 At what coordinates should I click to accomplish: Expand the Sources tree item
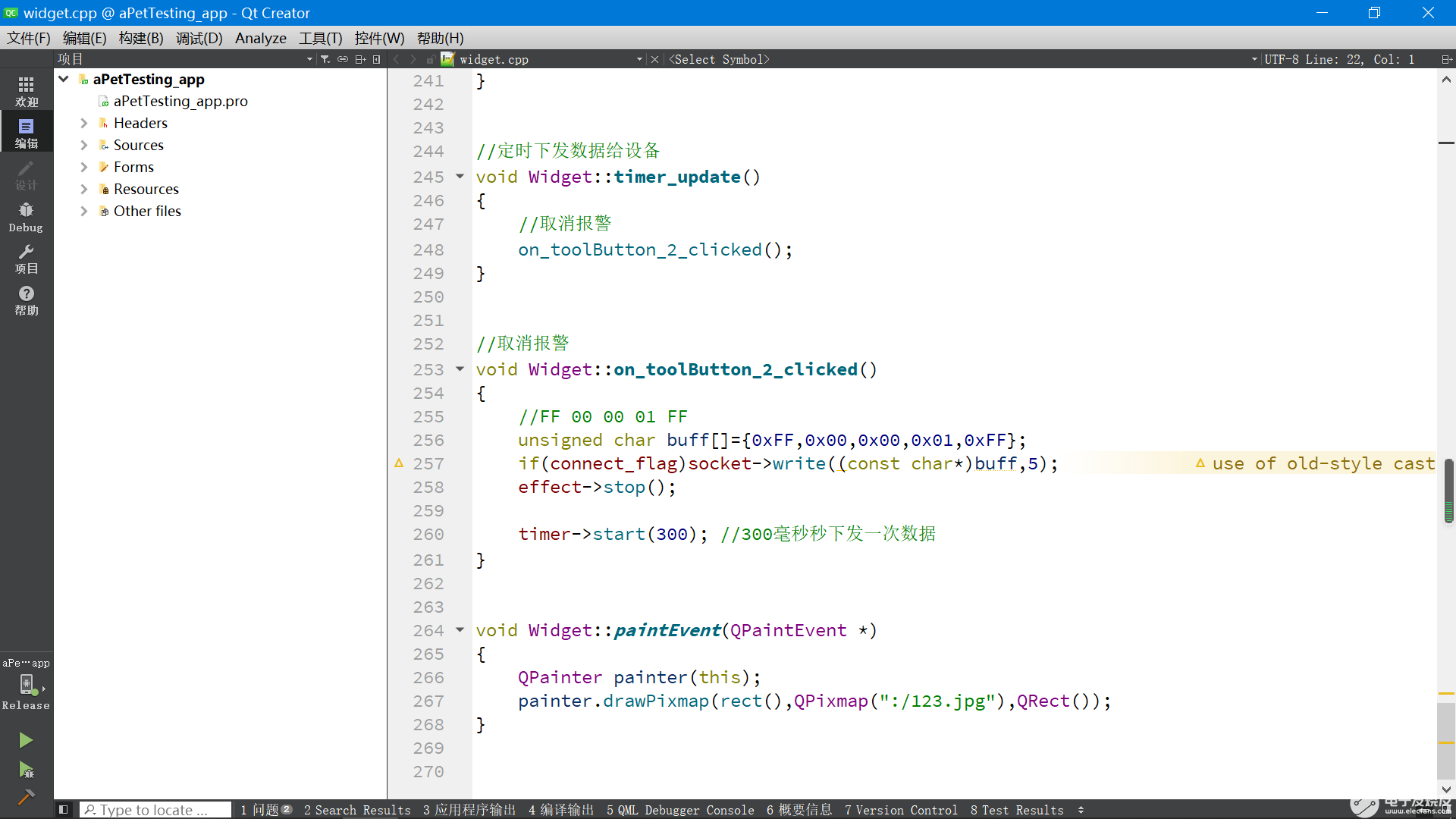84,144
